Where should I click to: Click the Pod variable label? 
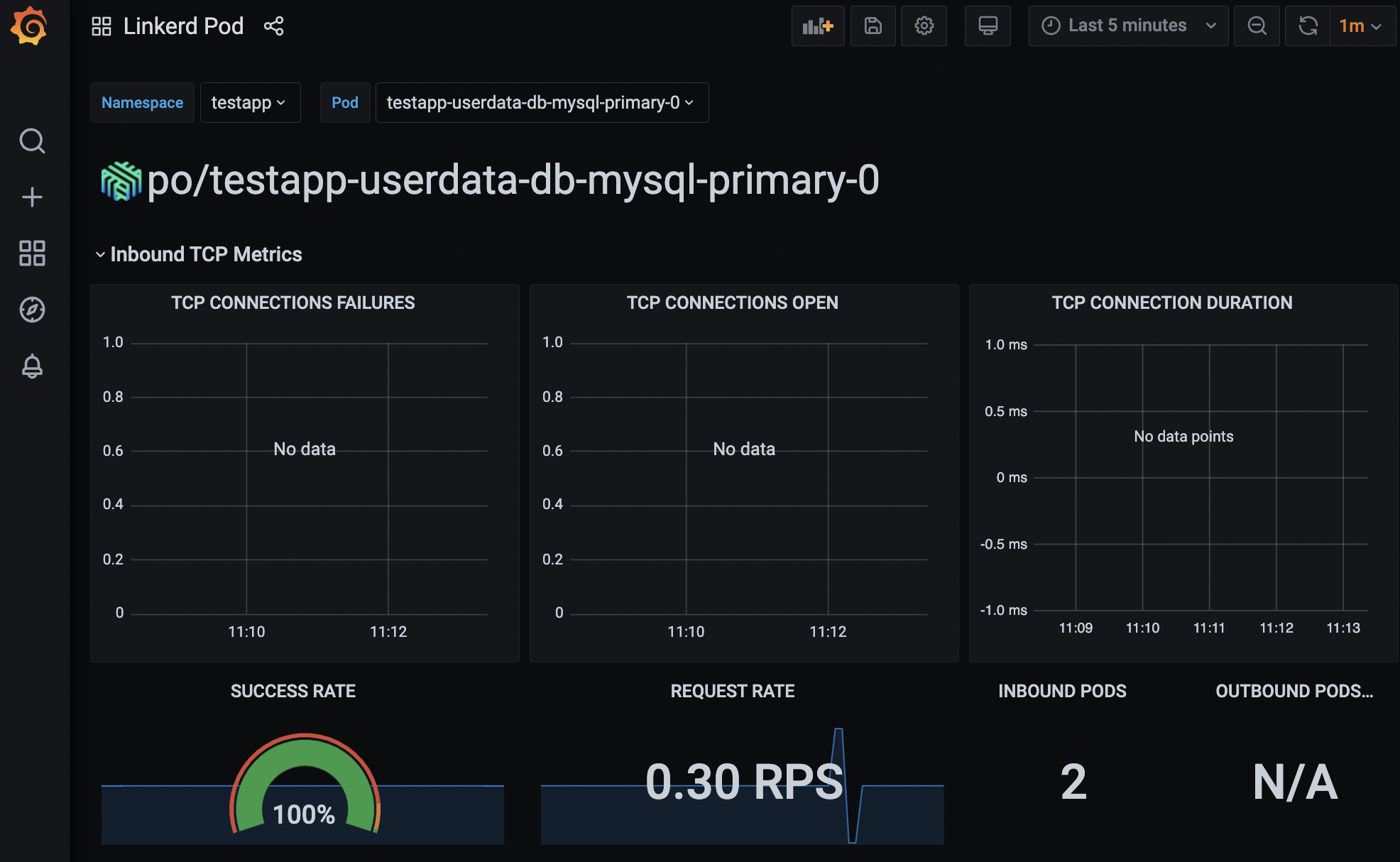click(345, 102)
